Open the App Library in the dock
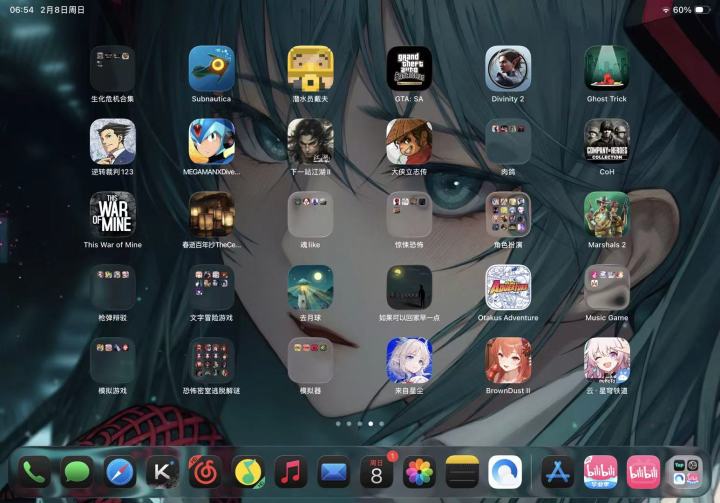 click(686, 472)
